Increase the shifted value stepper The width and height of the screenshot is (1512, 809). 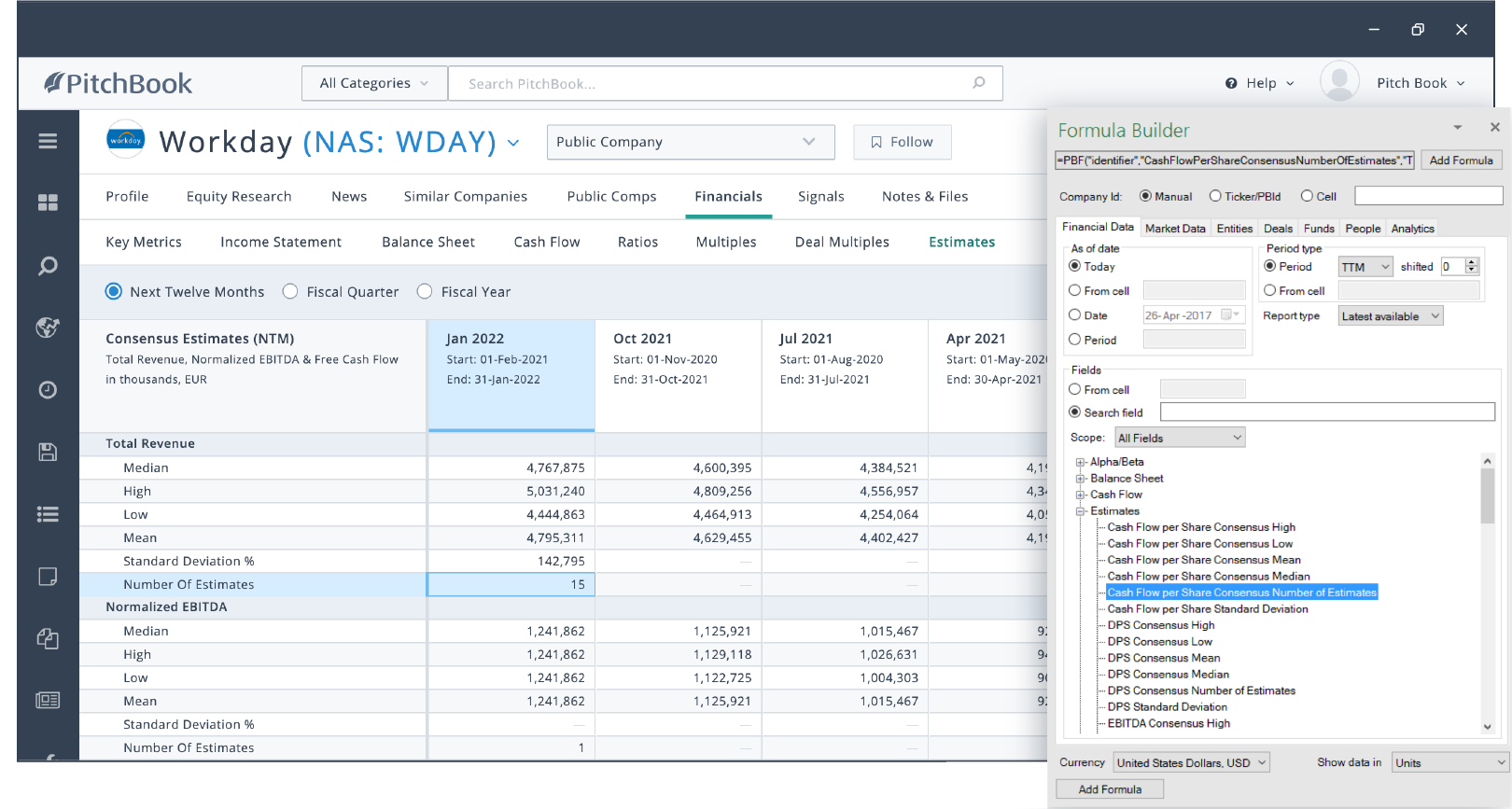point(1472,262)
